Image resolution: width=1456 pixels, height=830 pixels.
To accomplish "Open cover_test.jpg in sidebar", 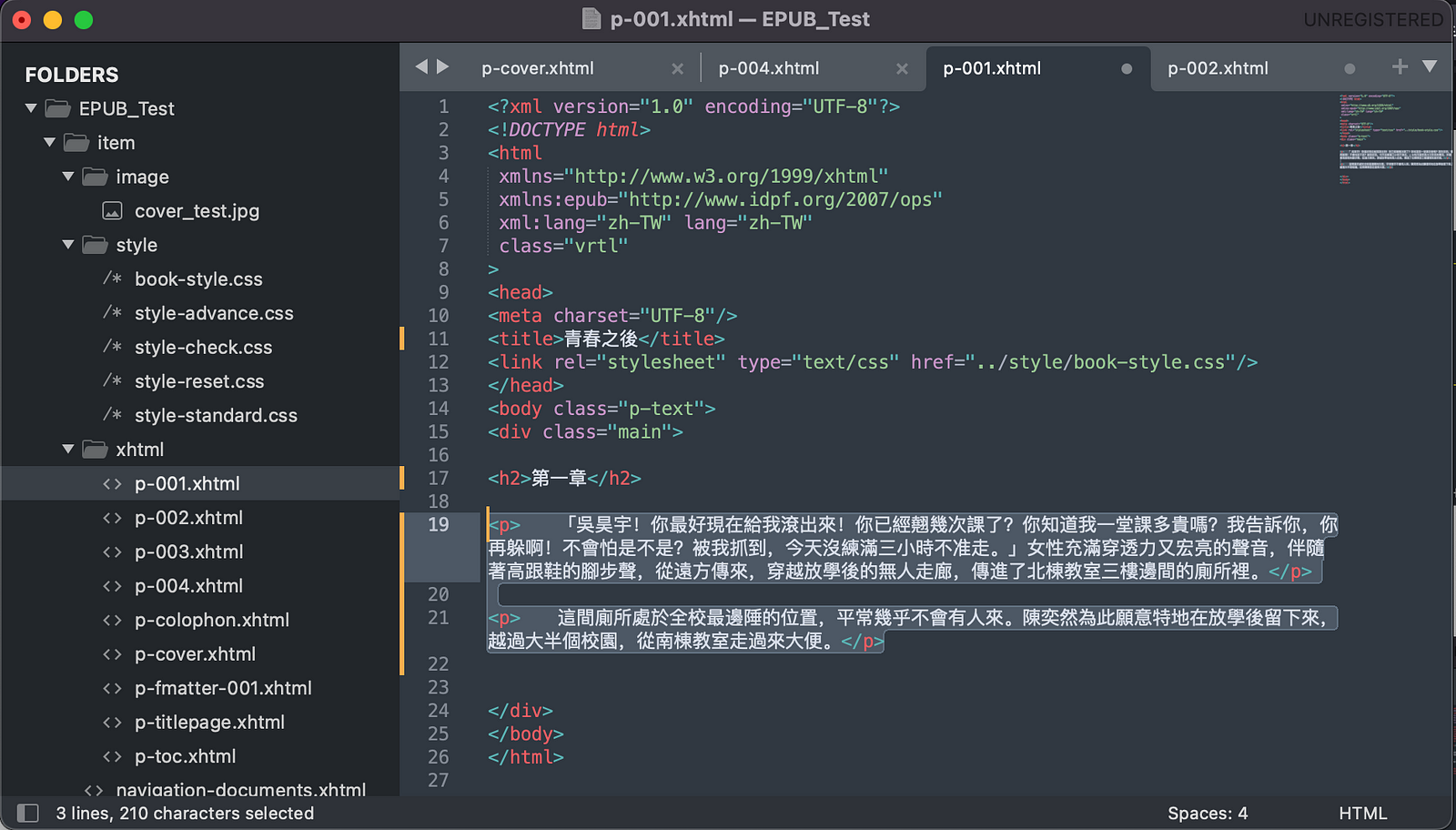I will pos(197,211).
